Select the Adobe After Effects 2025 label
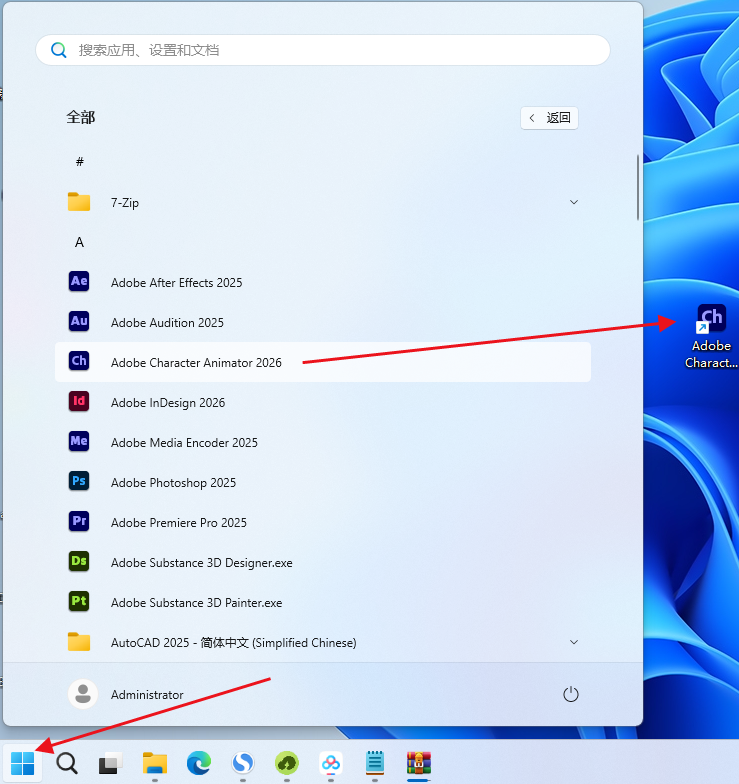Screen dimensions: 739x784 (x=176, y=282)
